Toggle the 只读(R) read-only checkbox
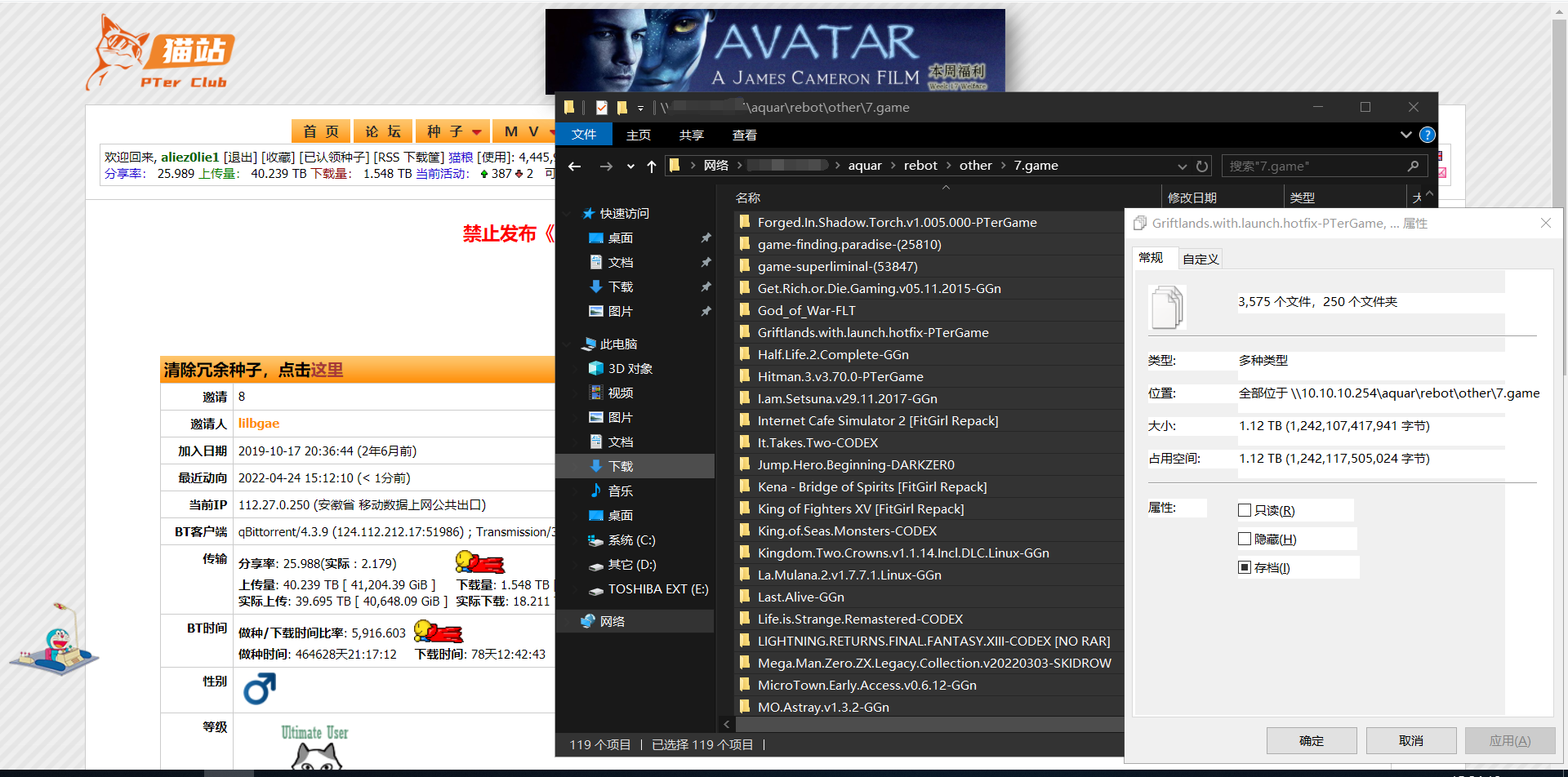The height and width of the screenshot is (777, 1568). (x=1245, y=510)
